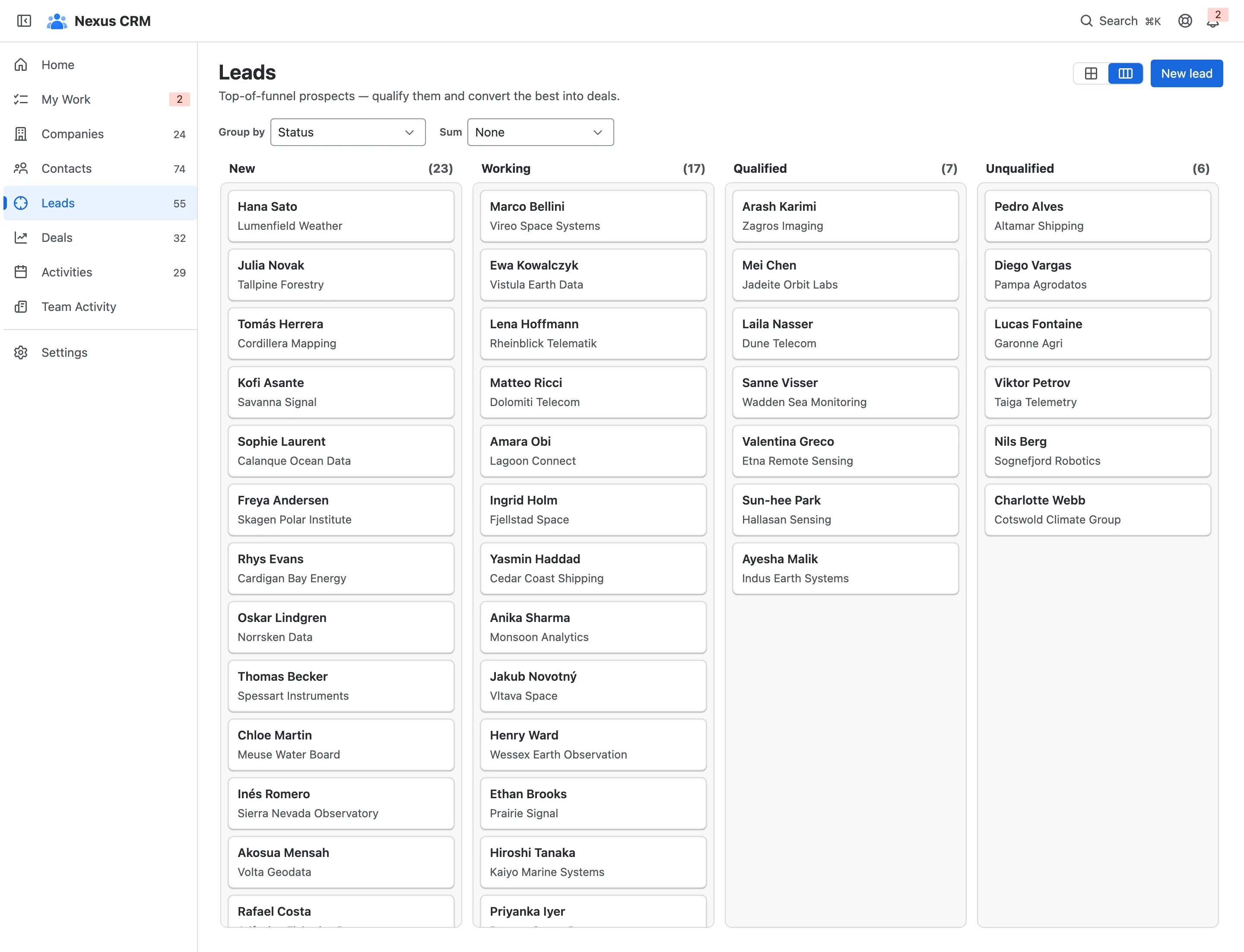The height and width of the screenshot is (952, 1244).
Task: Open the Deals section label
Action: pos(57,238)
